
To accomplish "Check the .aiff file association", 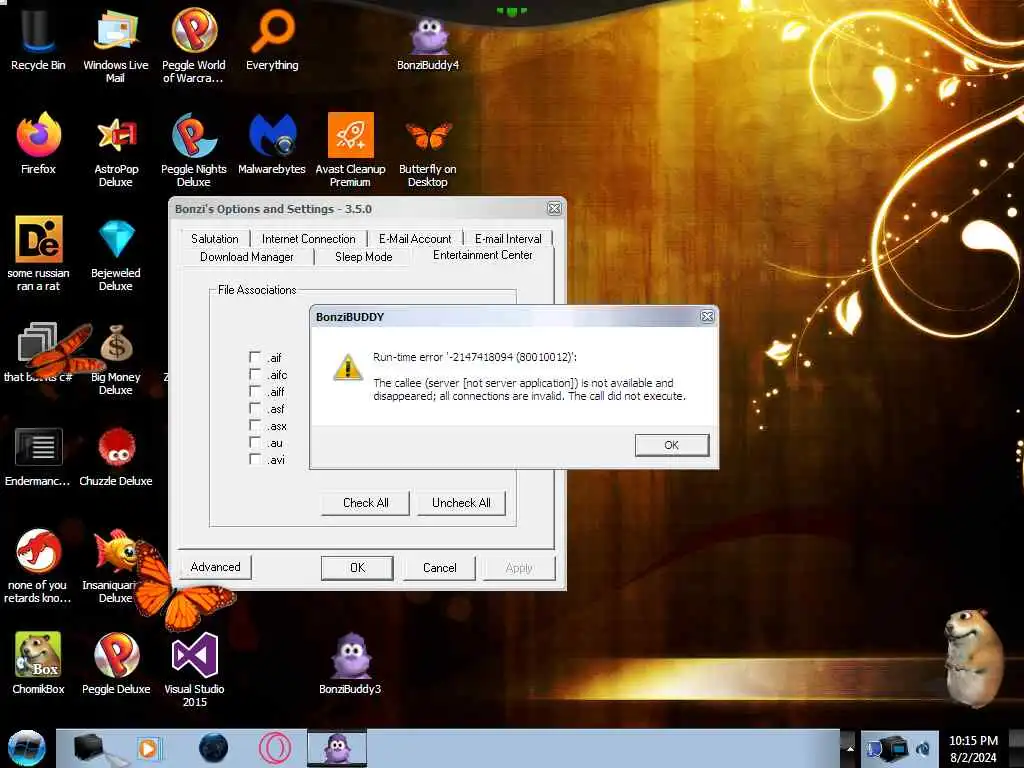I will pyautogui.click(x=255, y=391).
